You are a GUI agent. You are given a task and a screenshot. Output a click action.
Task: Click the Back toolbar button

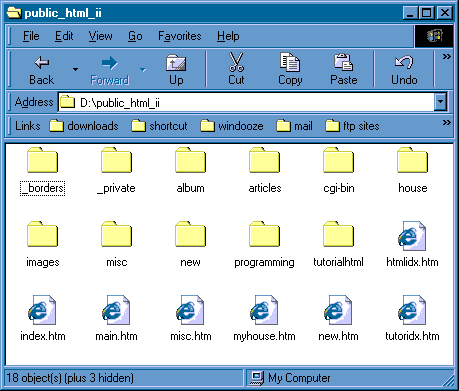(41, 70)
